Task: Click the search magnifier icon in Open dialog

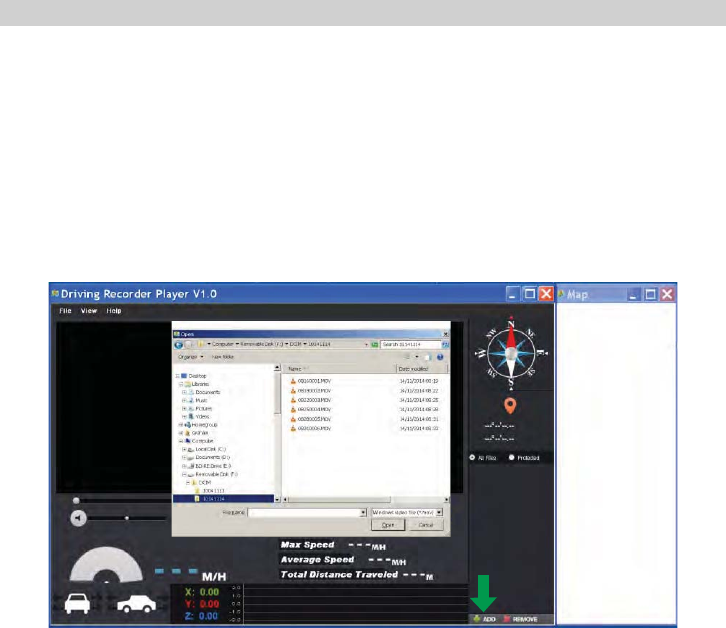Action: click(x=445, y=345)
